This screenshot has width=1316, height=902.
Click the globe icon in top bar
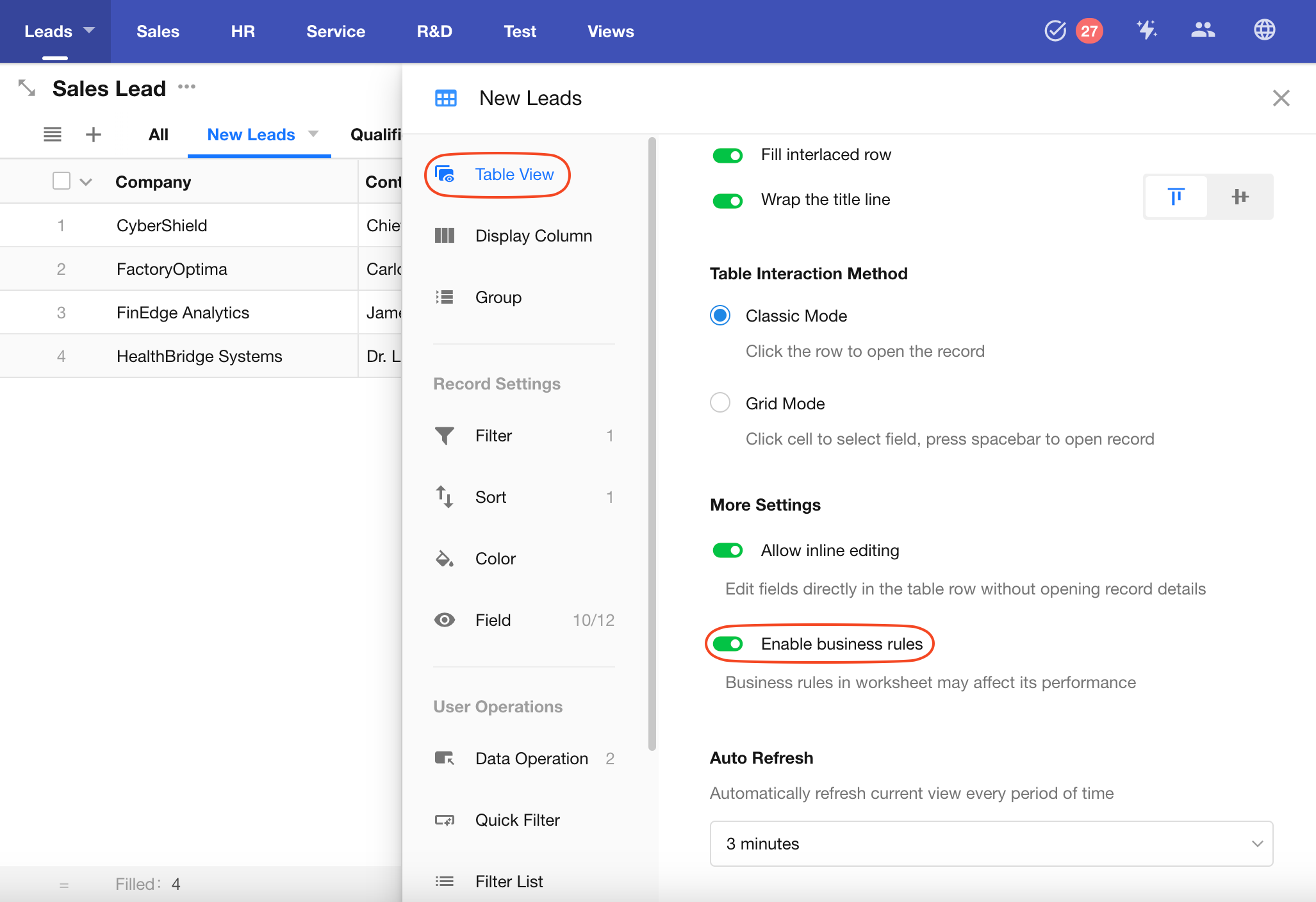[1264, 30]
